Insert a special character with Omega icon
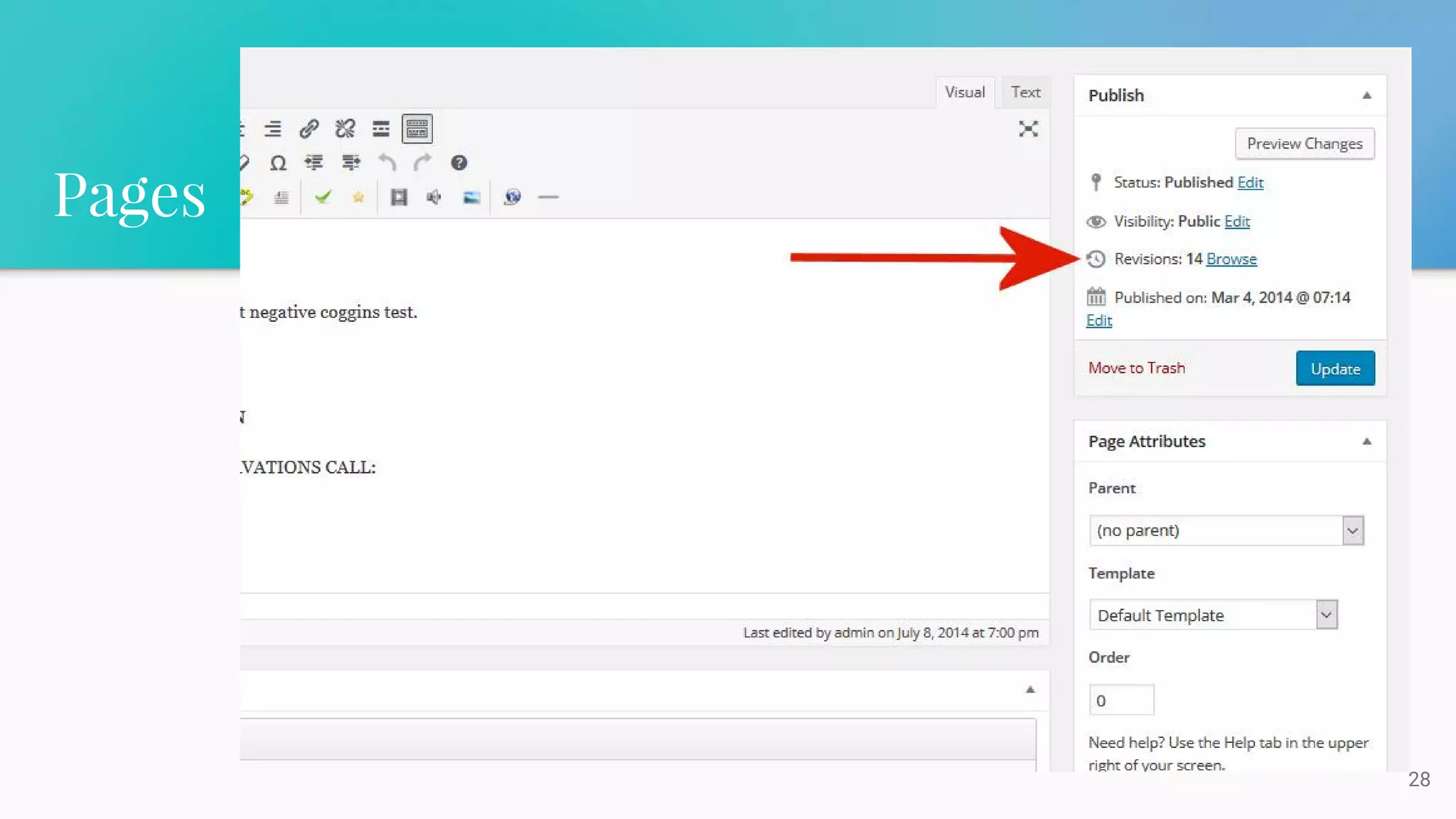Viewport: 1456px width, 819px height. [x=278, y=163]
